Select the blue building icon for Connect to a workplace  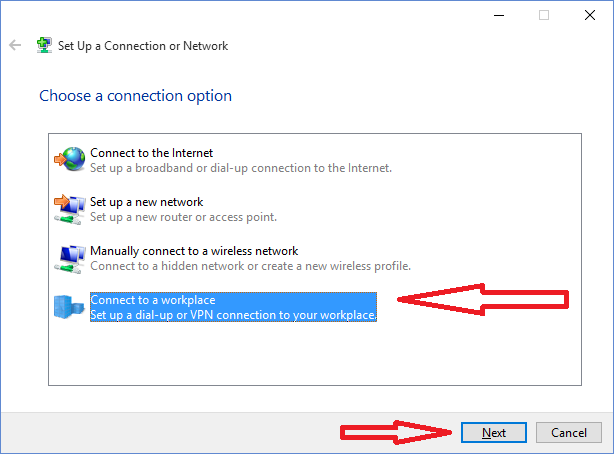coord(69,307)
